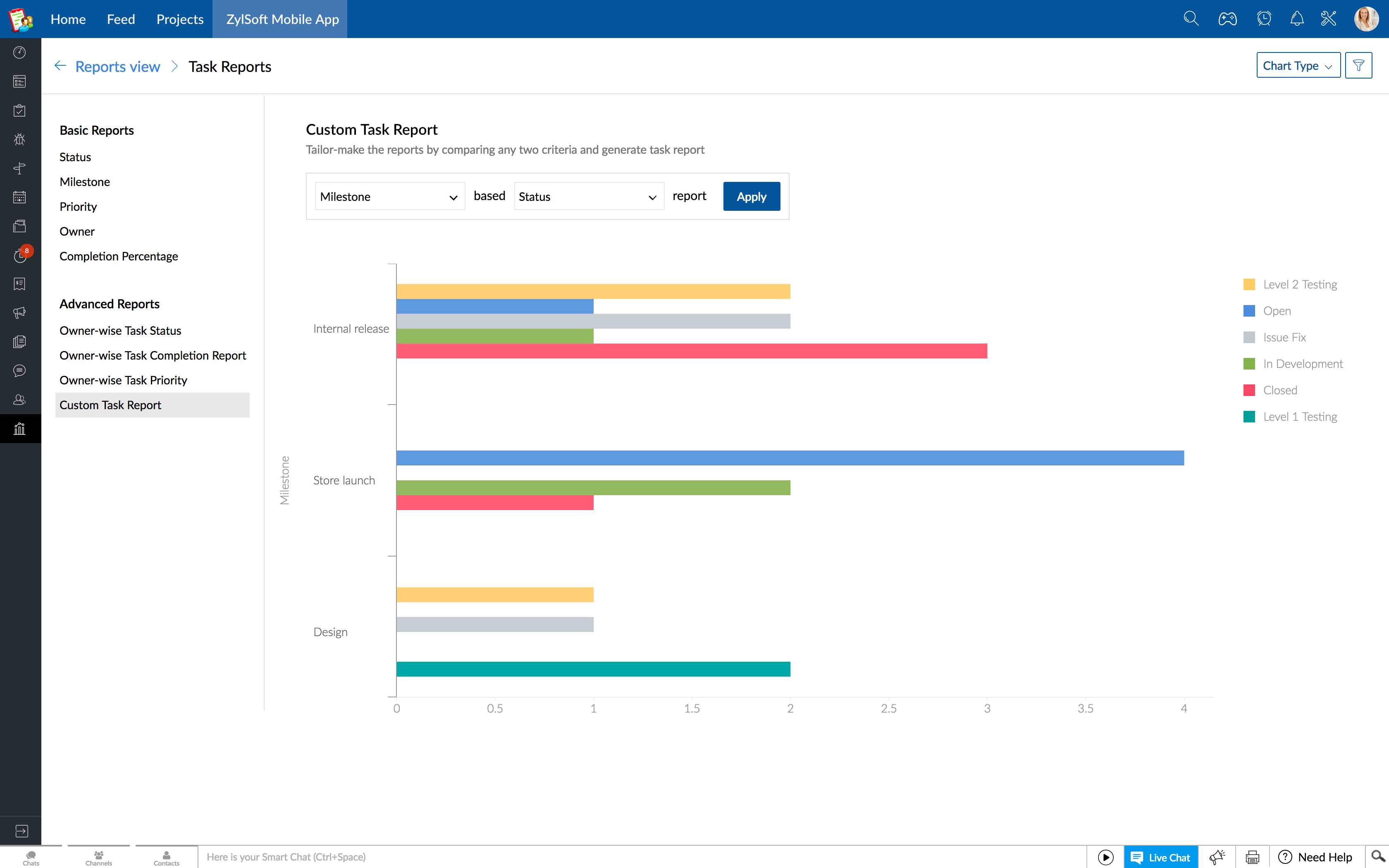
Task: Open the Timesheet timer icon with badge 8
Action: coord(19,255)
